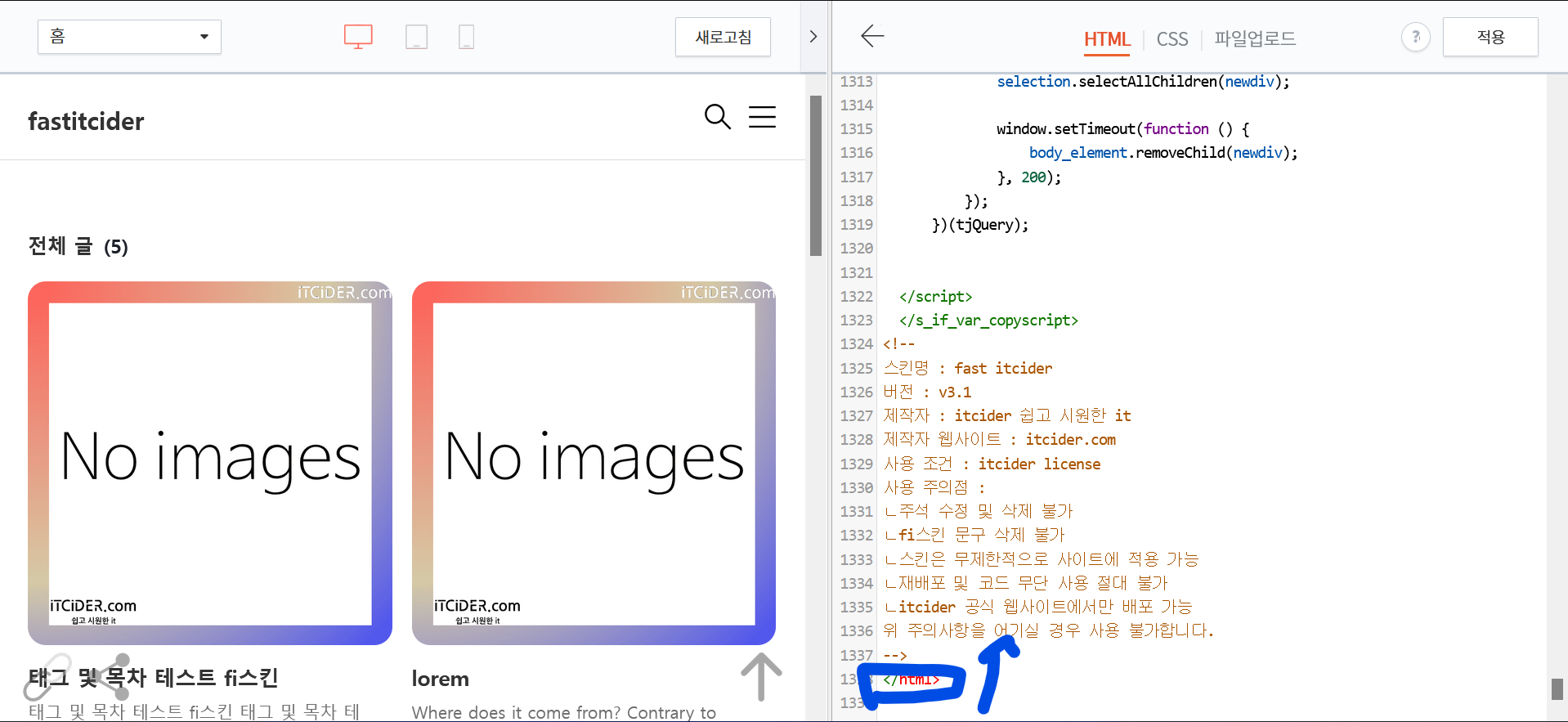
Task: Click the 스킨명 : fast itcider comment line
Action: click(x=968, y=368)
